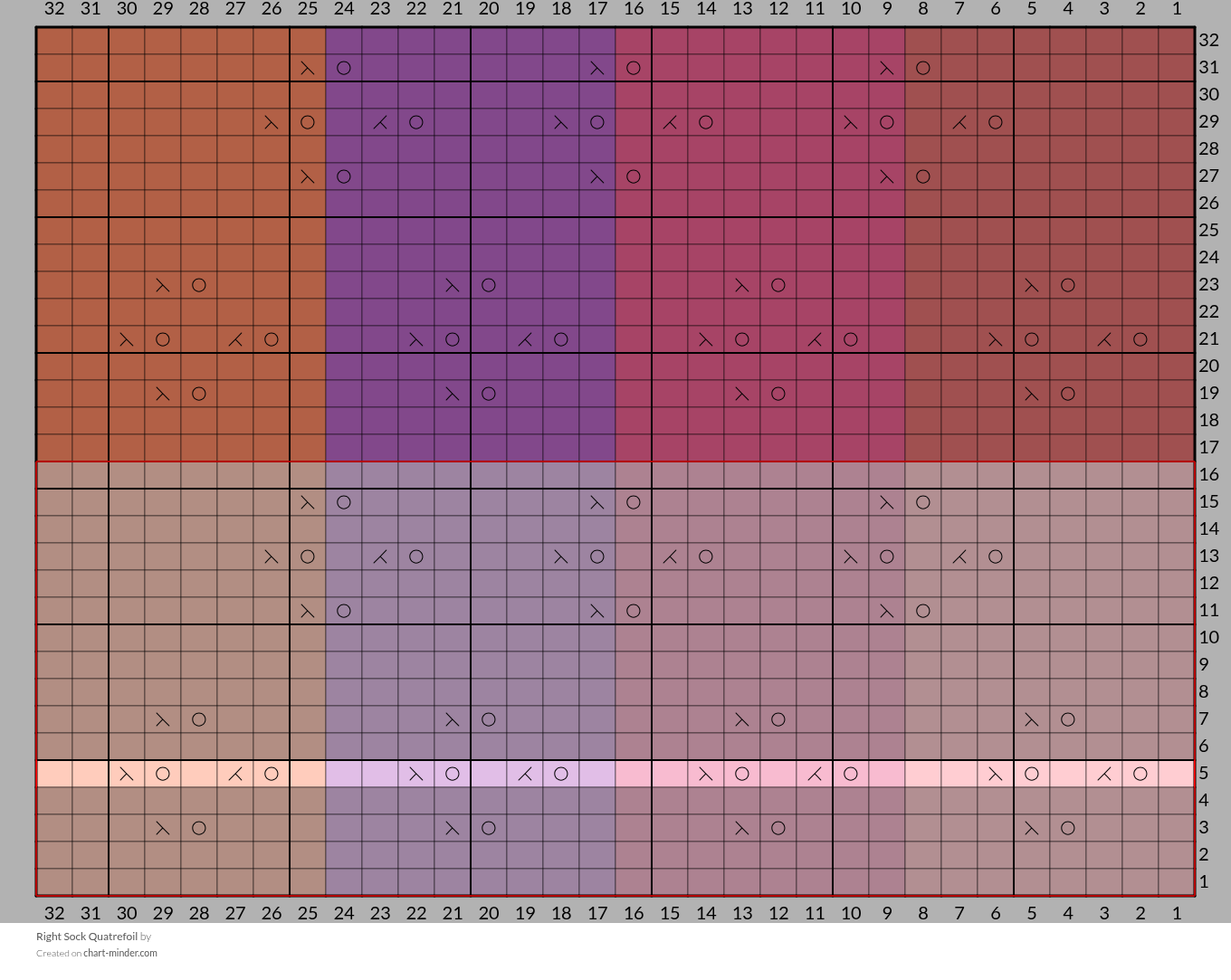Click column number 16 along the top
1231x980 pixels.
(x=634, y=9)
